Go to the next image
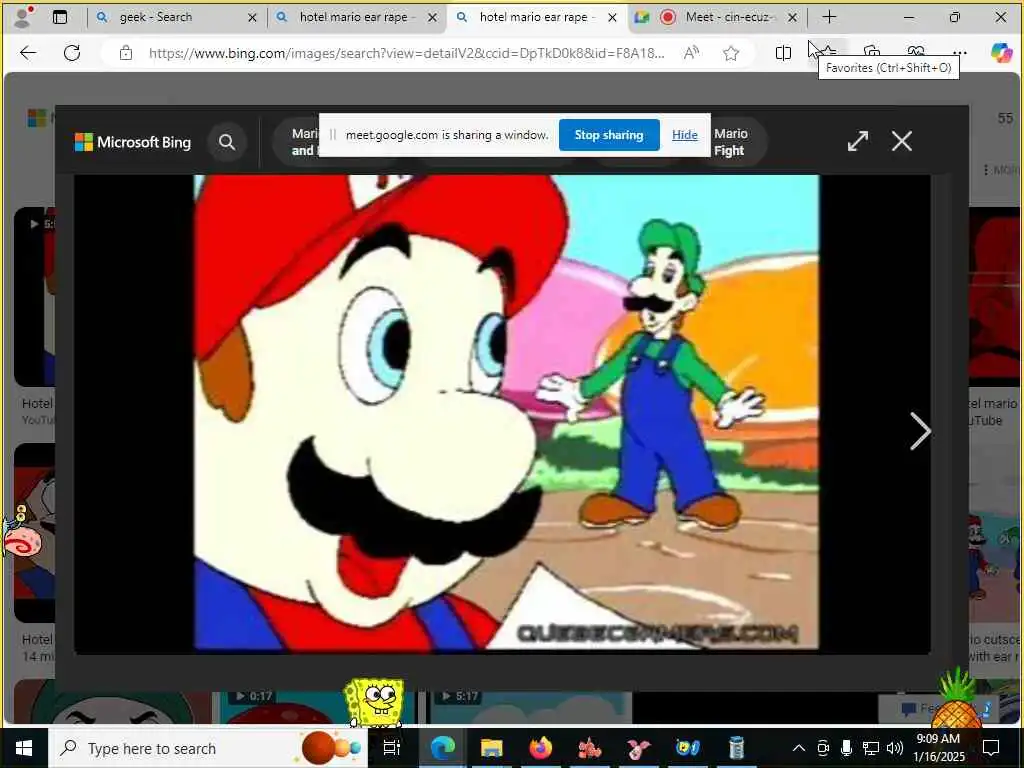 click(x=920, y=431)
